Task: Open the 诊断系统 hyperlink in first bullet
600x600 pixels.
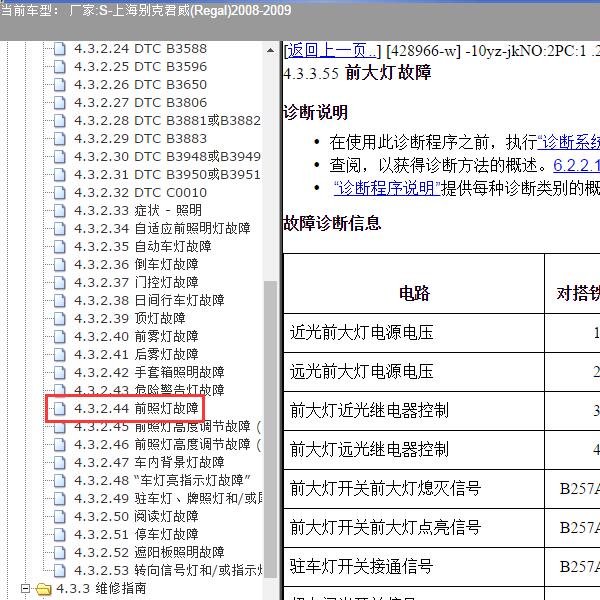Action: 569,142
